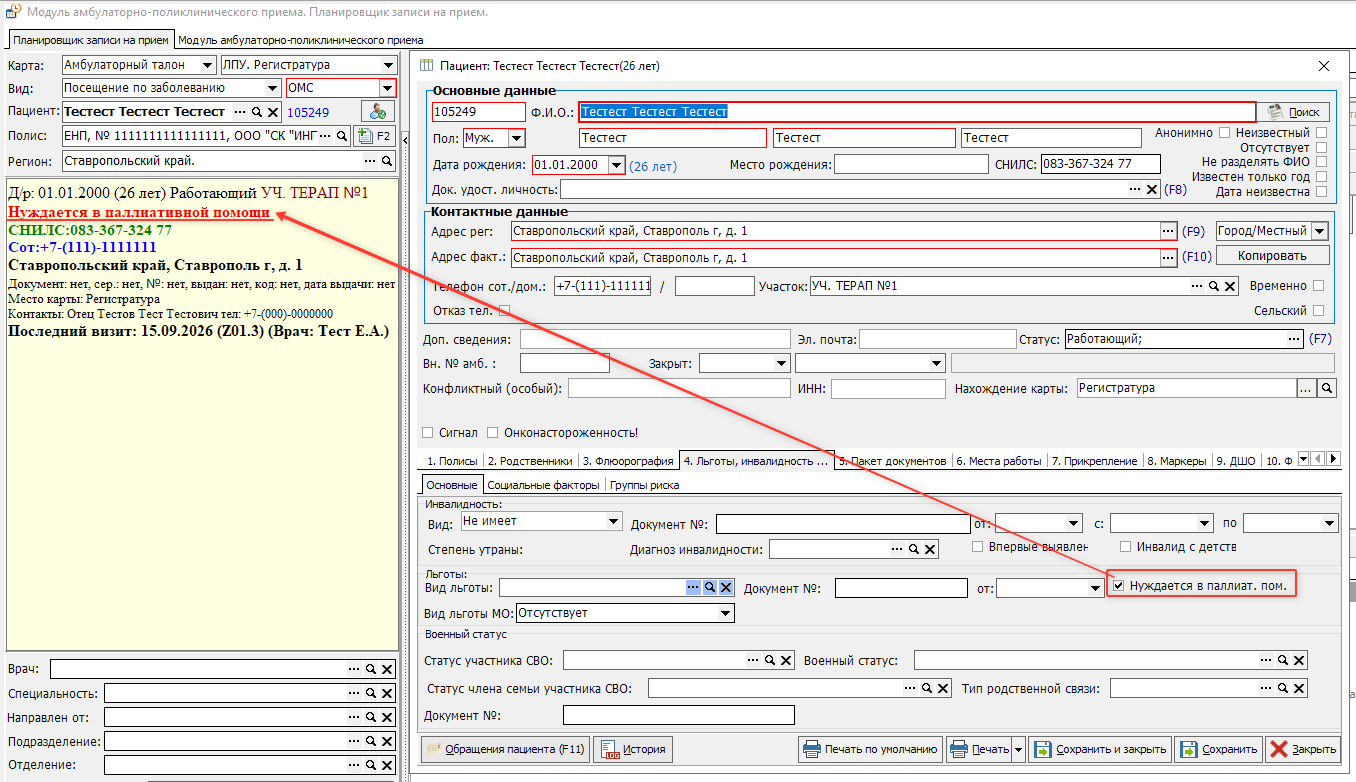
Task: Open ellipsis for Адрес рег. field
Action: click(1167, 231)
